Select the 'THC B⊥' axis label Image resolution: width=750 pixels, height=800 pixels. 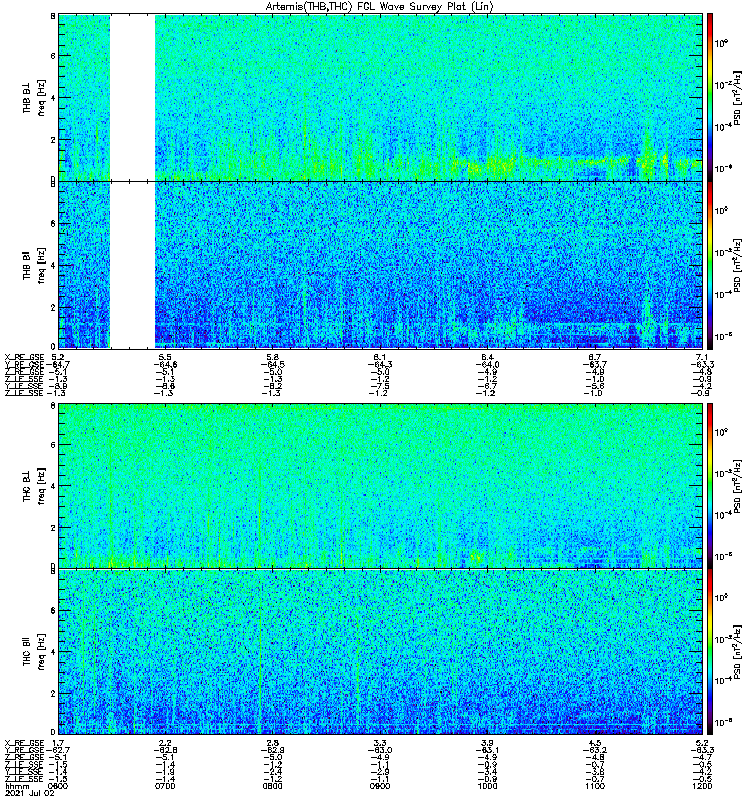[27, 486]
